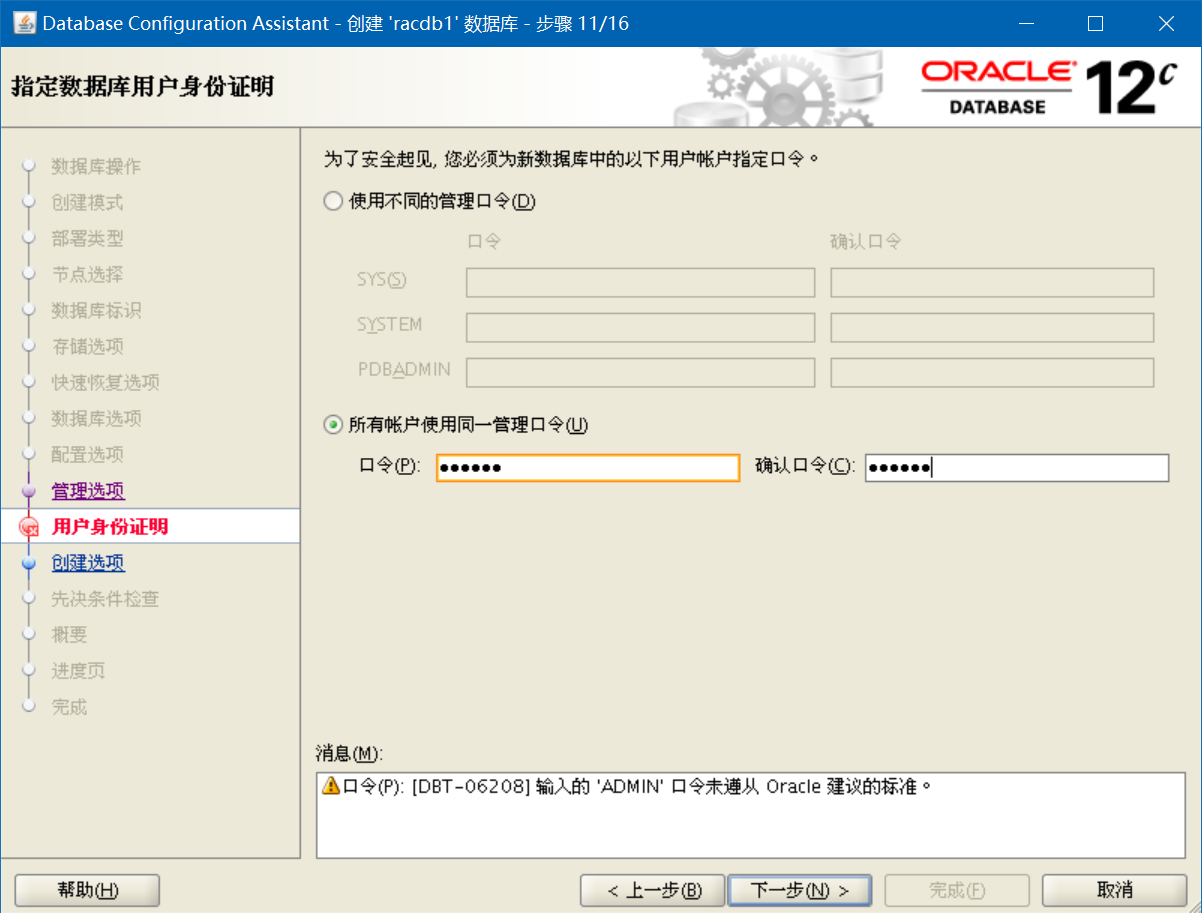Click the Oracle Database 12c logo
The height and width of the screenshot is (913, 1202).
pyautogui.click(x=1050, y=88)
